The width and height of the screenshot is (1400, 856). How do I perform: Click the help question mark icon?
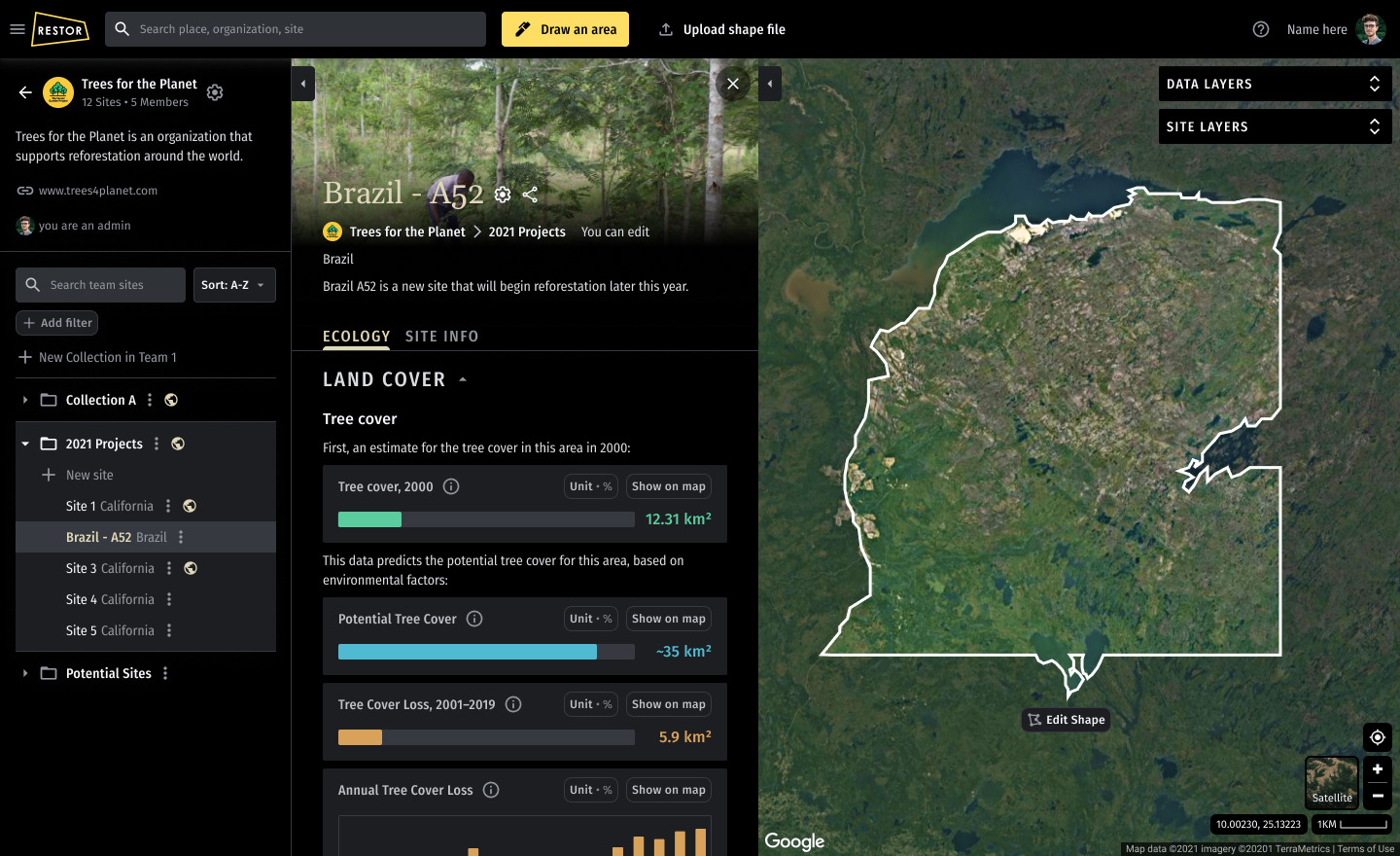[1261, 29]
